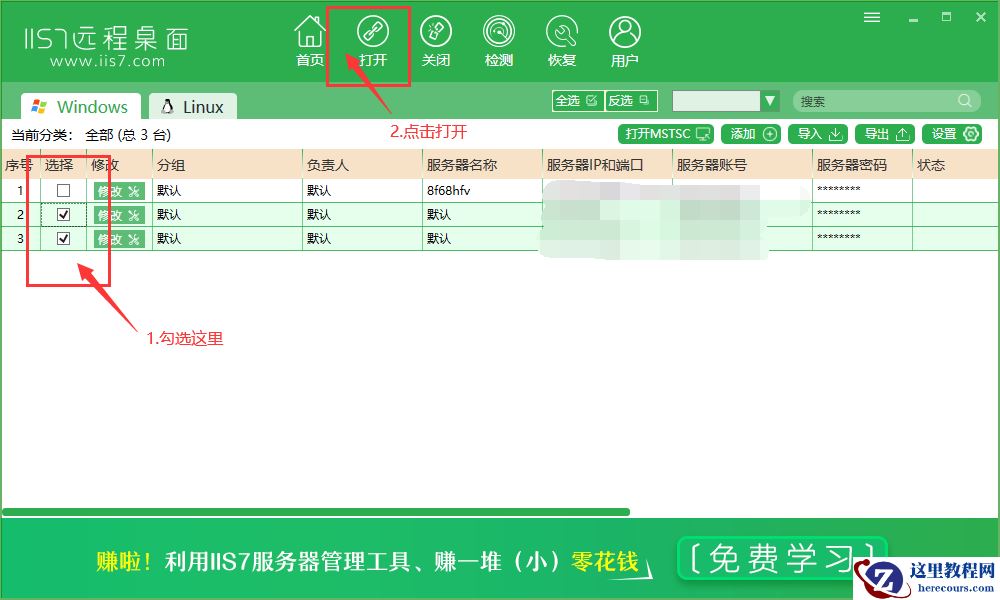
Task: Click the 免费学习 banner button
Action: click(x=783, y=559)
